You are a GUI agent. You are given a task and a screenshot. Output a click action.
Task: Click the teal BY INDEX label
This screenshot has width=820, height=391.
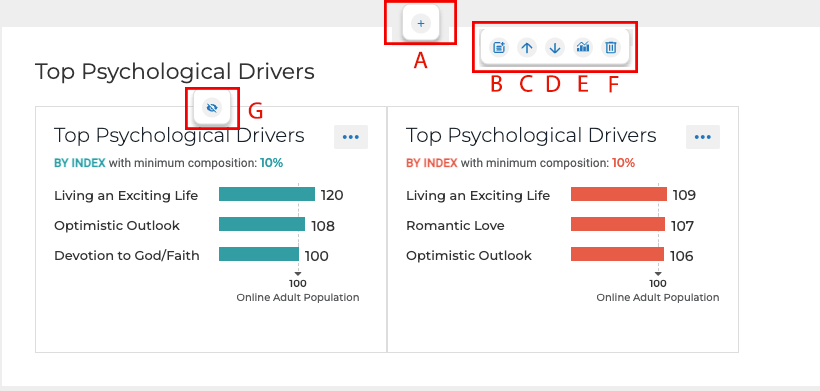(x=79, y=163)
